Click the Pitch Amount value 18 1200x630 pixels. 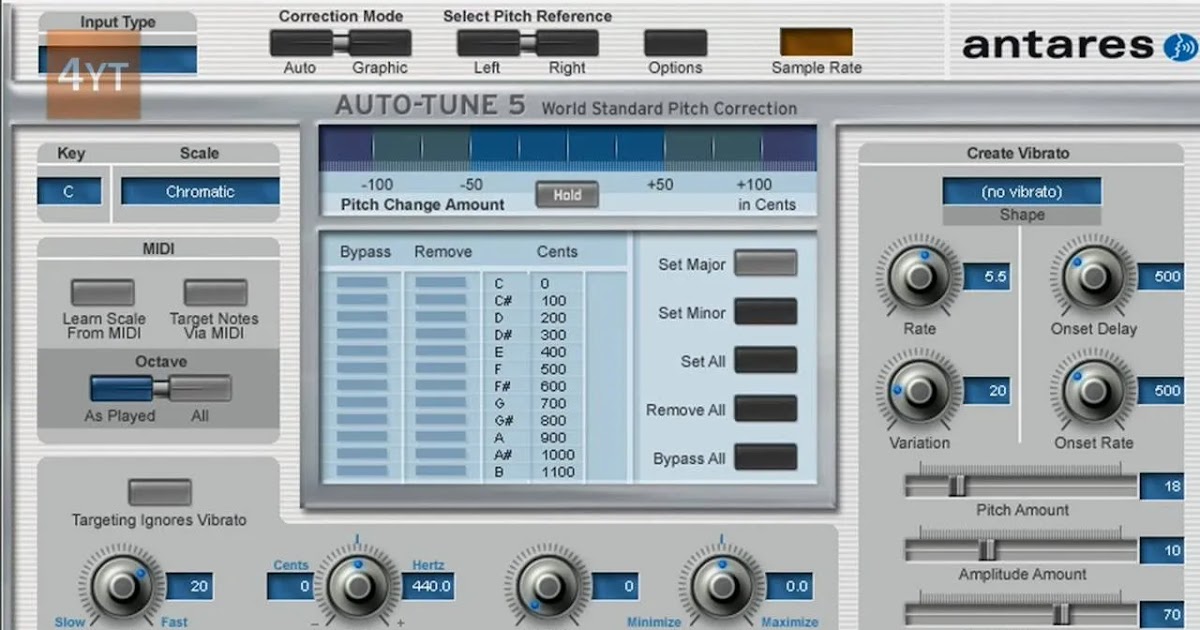point(1162,486)
